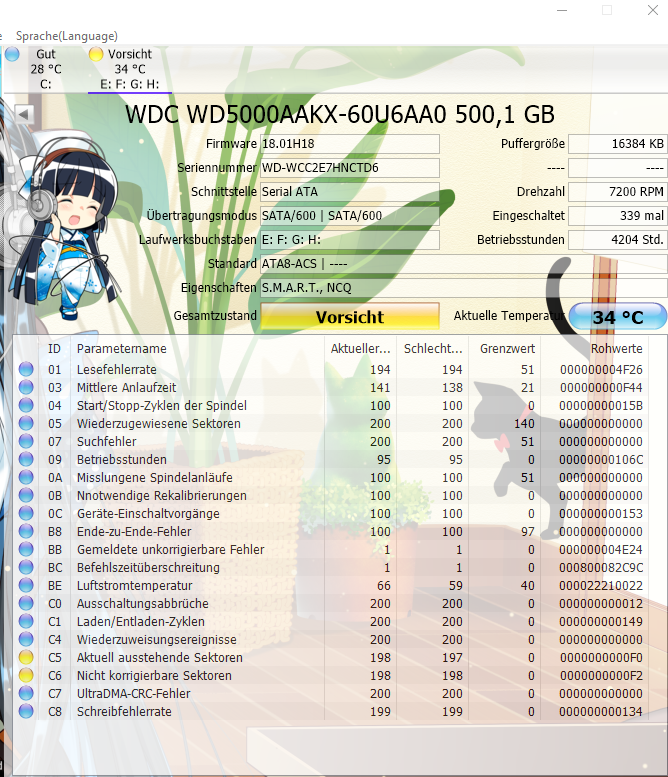Open the Sprache(Language) menu
The image size is (668, 777).
point(66,36)
